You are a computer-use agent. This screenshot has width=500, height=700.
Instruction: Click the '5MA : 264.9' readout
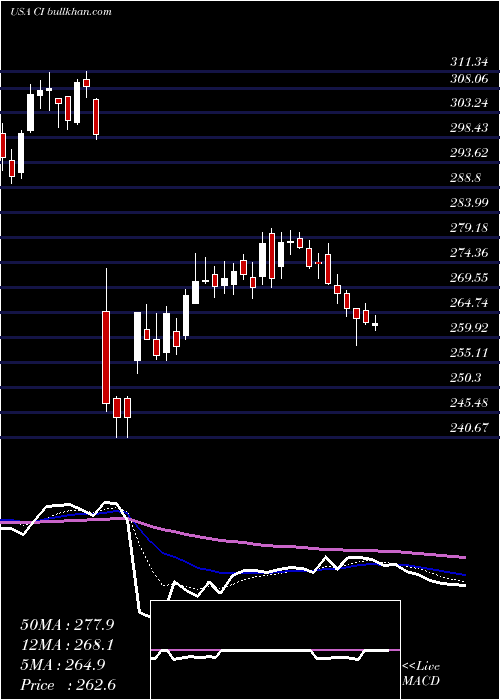point(63,665)
